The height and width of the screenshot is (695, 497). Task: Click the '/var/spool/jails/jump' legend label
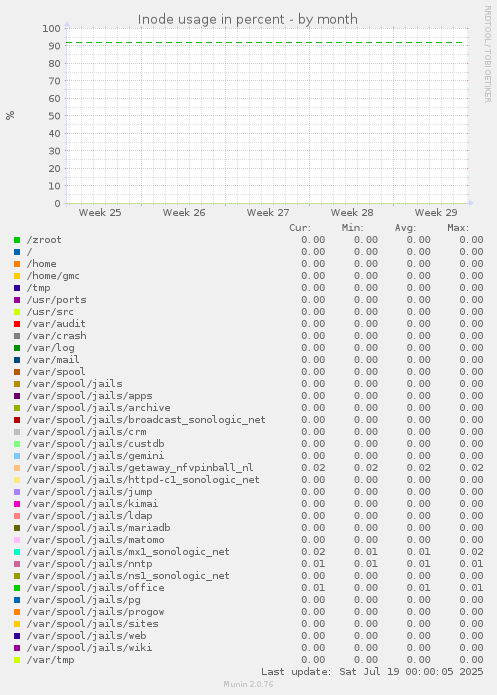coord(89,491)
